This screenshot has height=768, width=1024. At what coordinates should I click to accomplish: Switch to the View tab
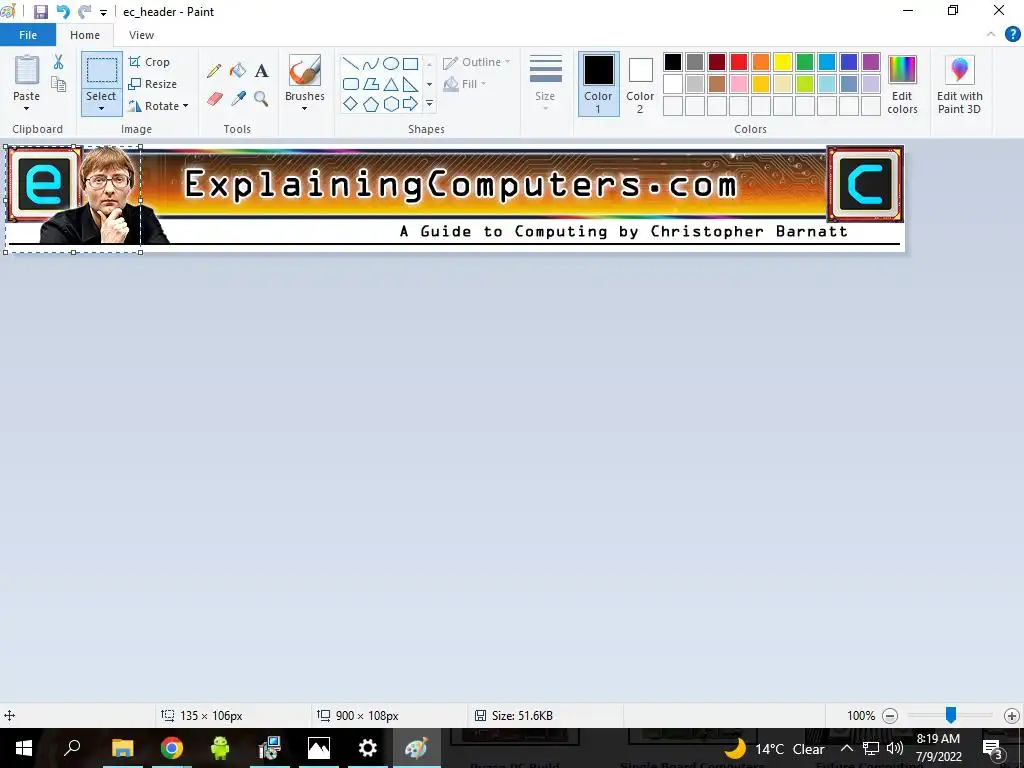pyautogui.click(x=141, y=35)
